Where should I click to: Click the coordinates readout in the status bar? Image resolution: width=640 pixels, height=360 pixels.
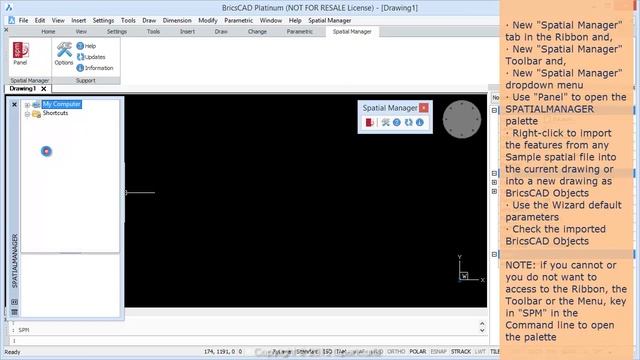point(223,351)
